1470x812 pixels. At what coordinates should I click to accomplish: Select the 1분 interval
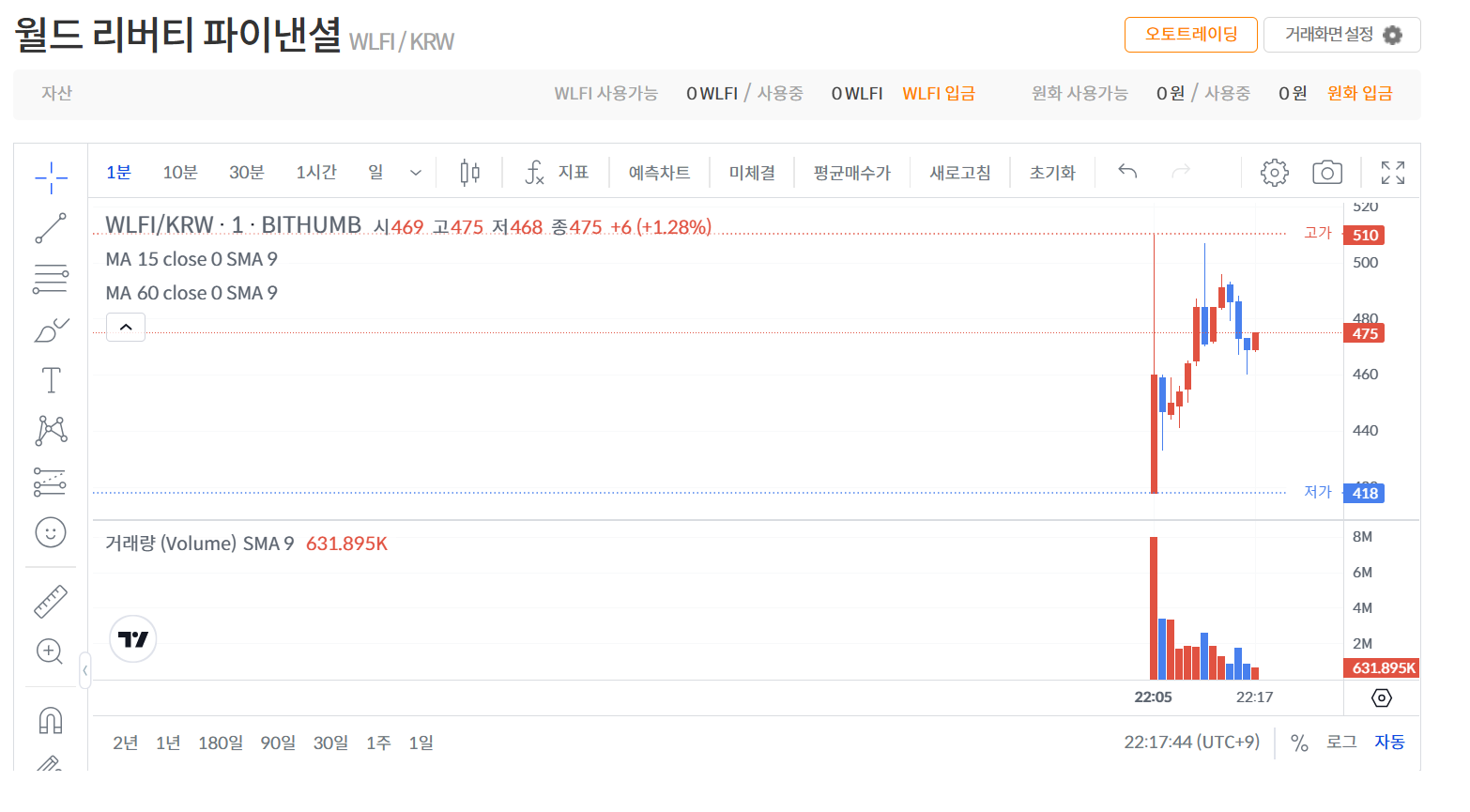point(118,173)
